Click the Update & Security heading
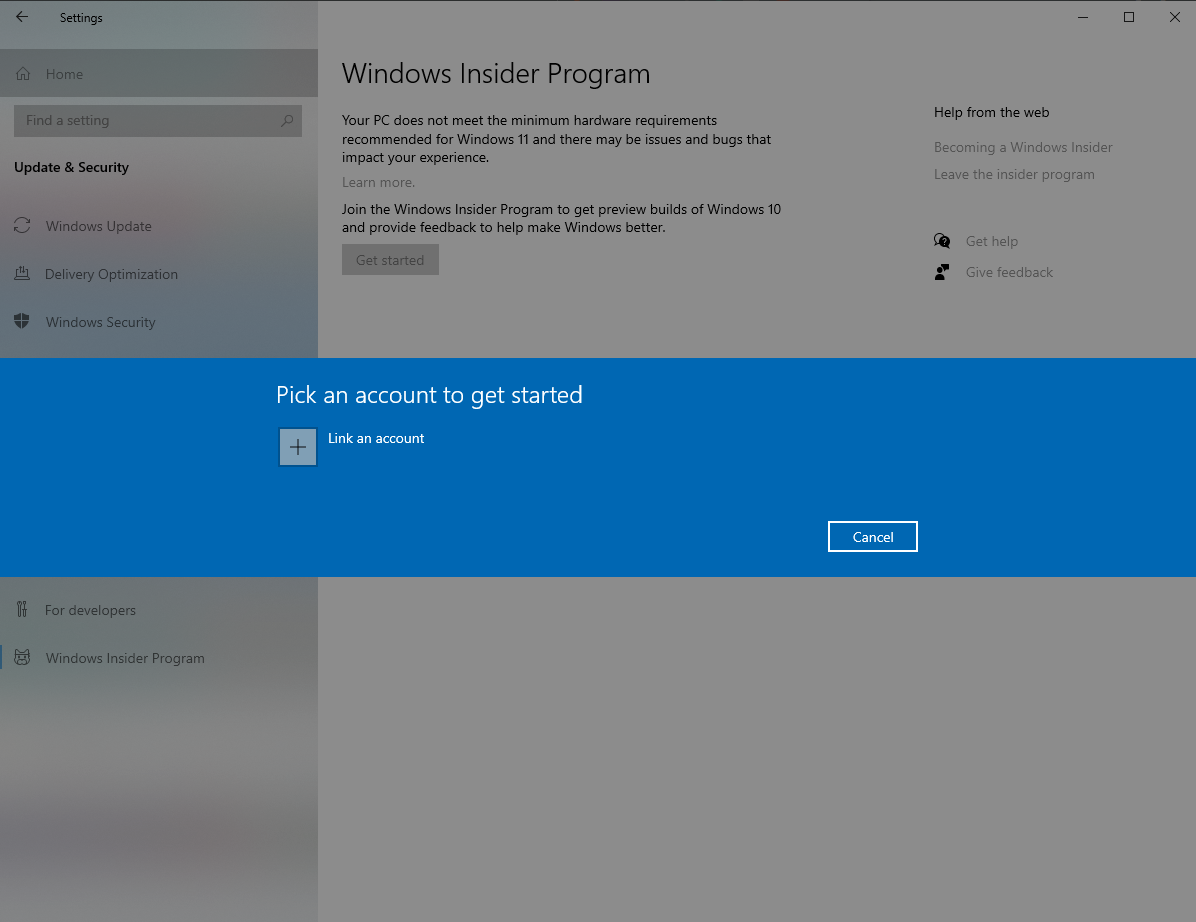 click(x=71, y=167)
